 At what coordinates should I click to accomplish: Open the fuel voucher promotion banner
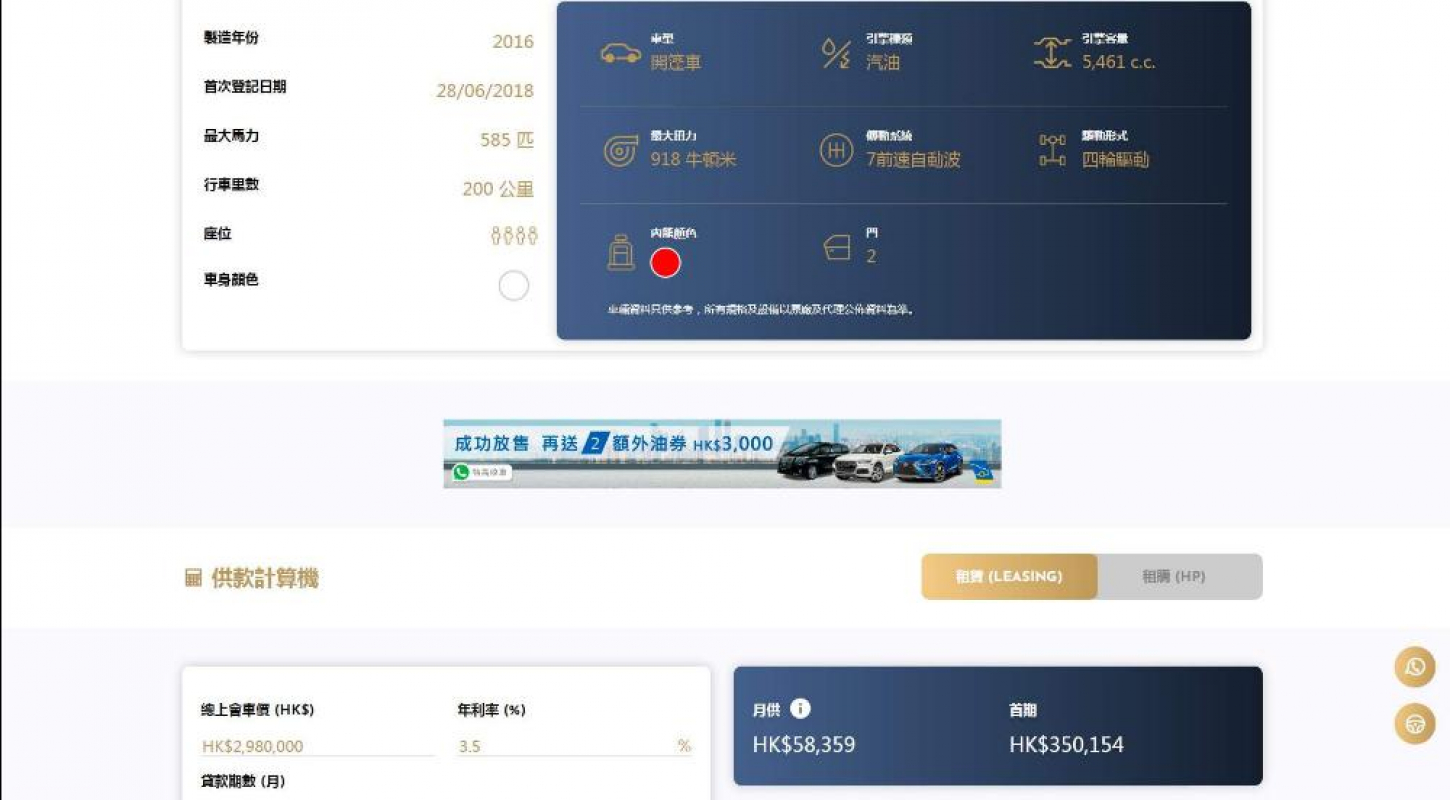click(722, 453)
